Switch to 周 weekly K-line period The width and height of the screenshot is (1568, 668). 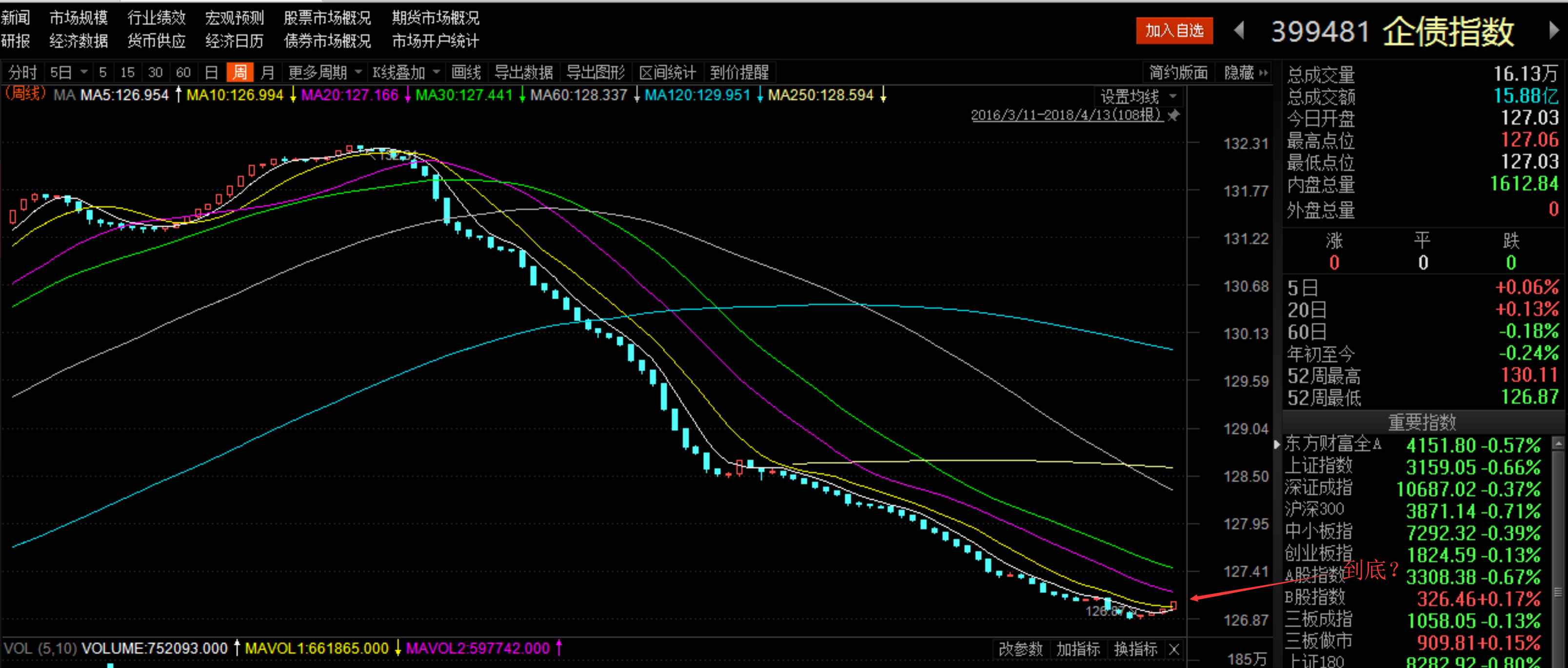point(240,73)
